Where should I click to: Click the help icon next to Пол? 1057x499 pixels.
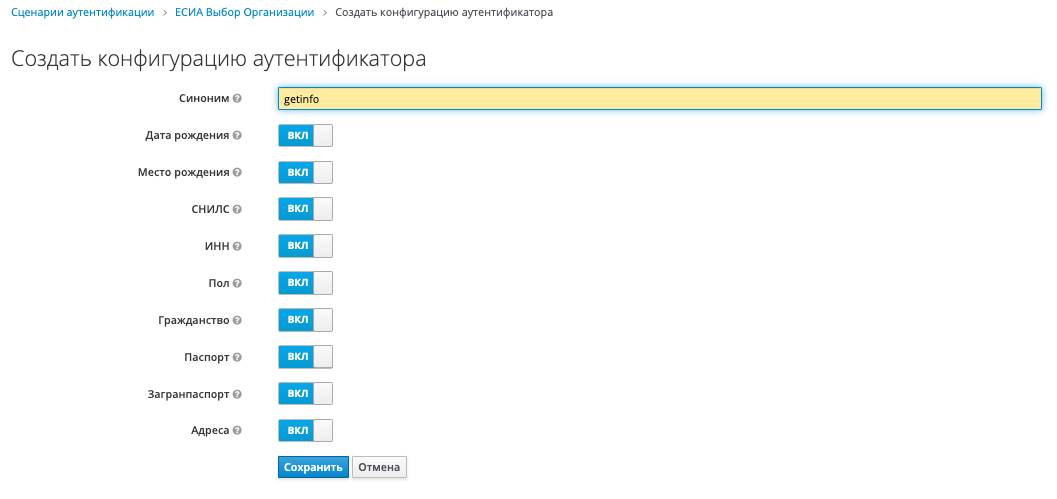coord(237,284)
